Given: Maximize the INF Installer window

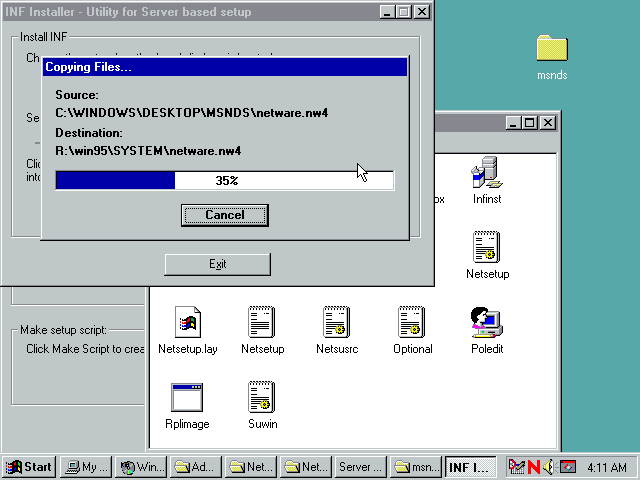Looking at the screenshot, I should [x=404, y=12].
